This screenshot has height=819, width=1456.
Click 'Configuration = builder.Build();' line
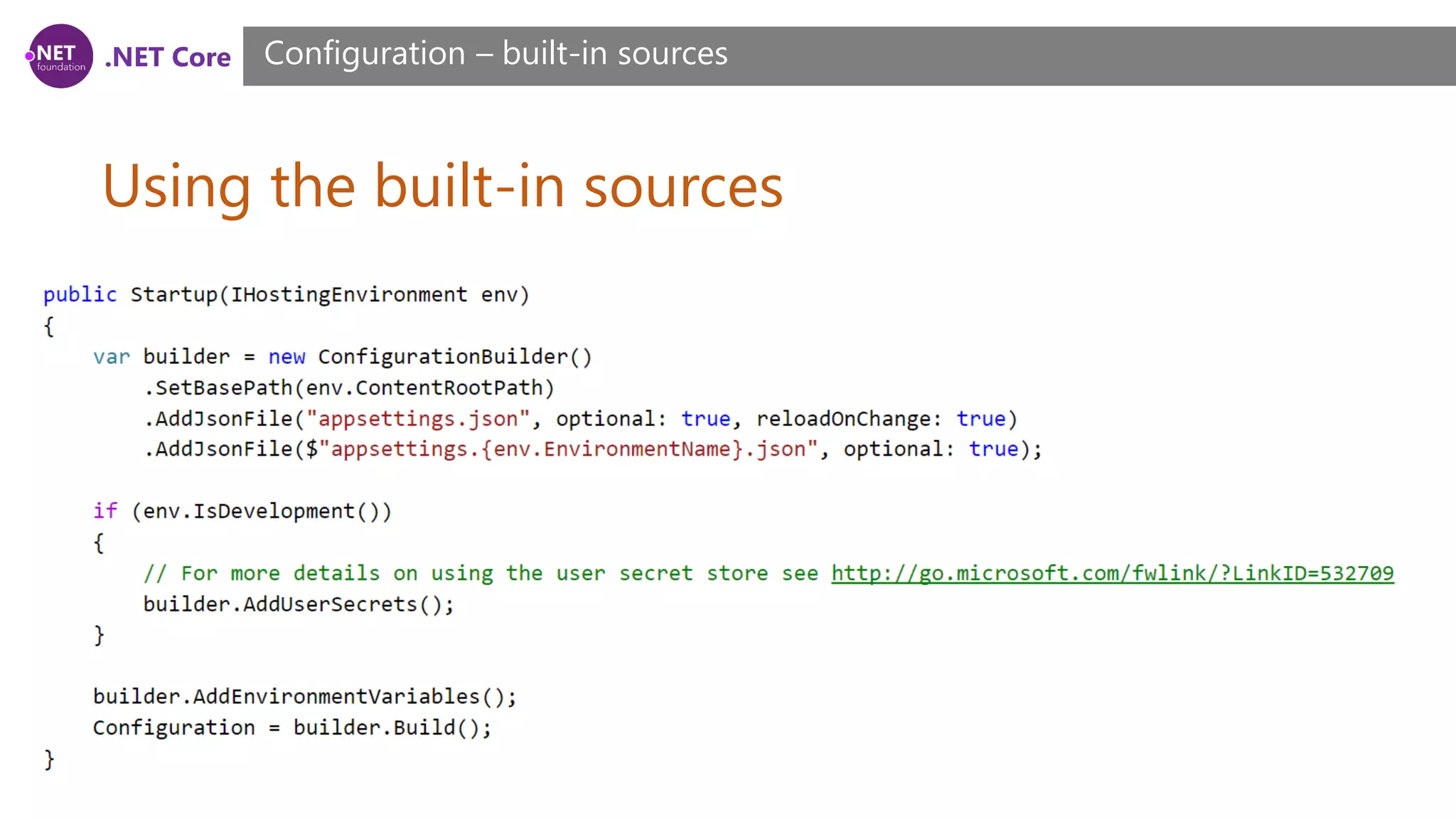point(292,727)
